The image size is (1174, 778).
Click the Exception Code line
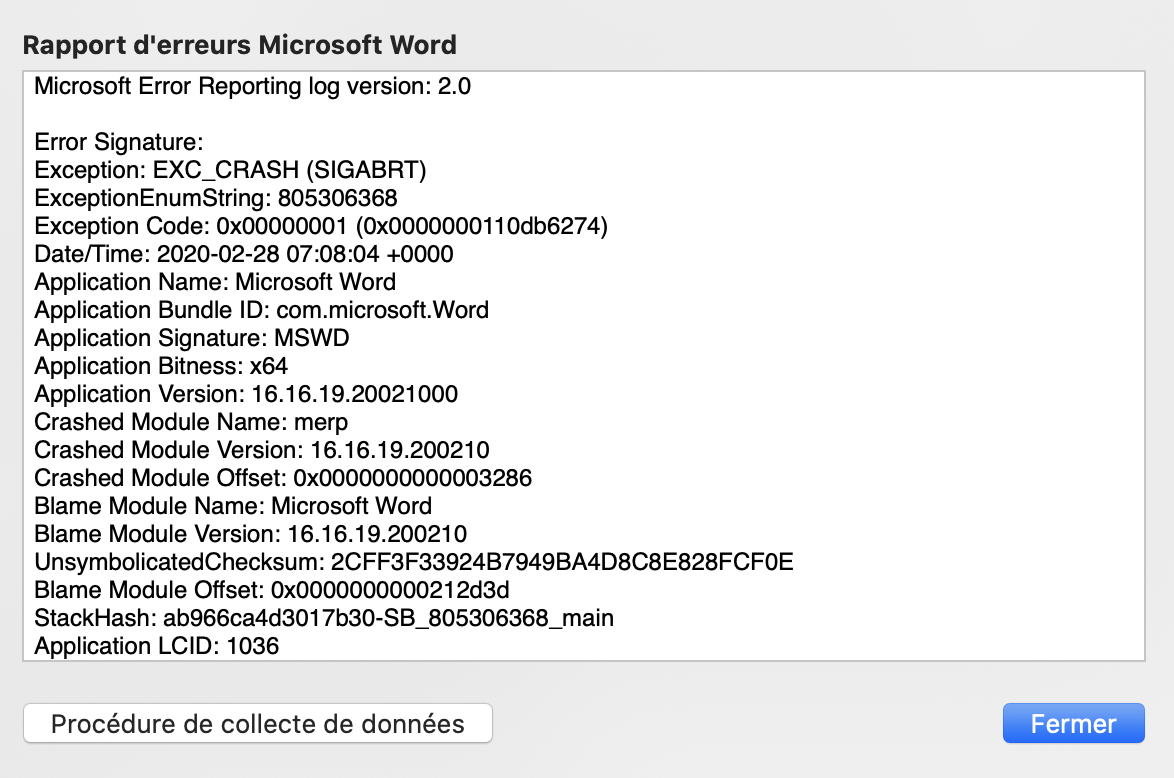321,226
